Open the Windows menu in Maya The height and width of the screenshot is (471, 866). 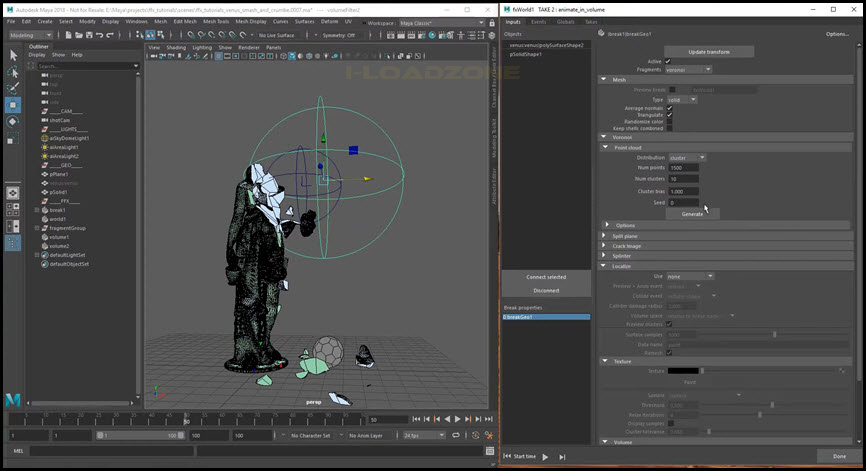pos(136,22)
